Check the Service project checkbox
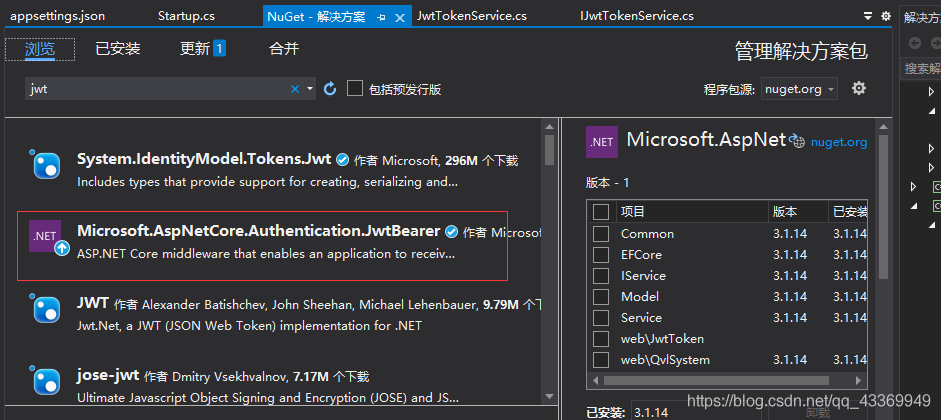941x420 pixels. coord(601,318)
